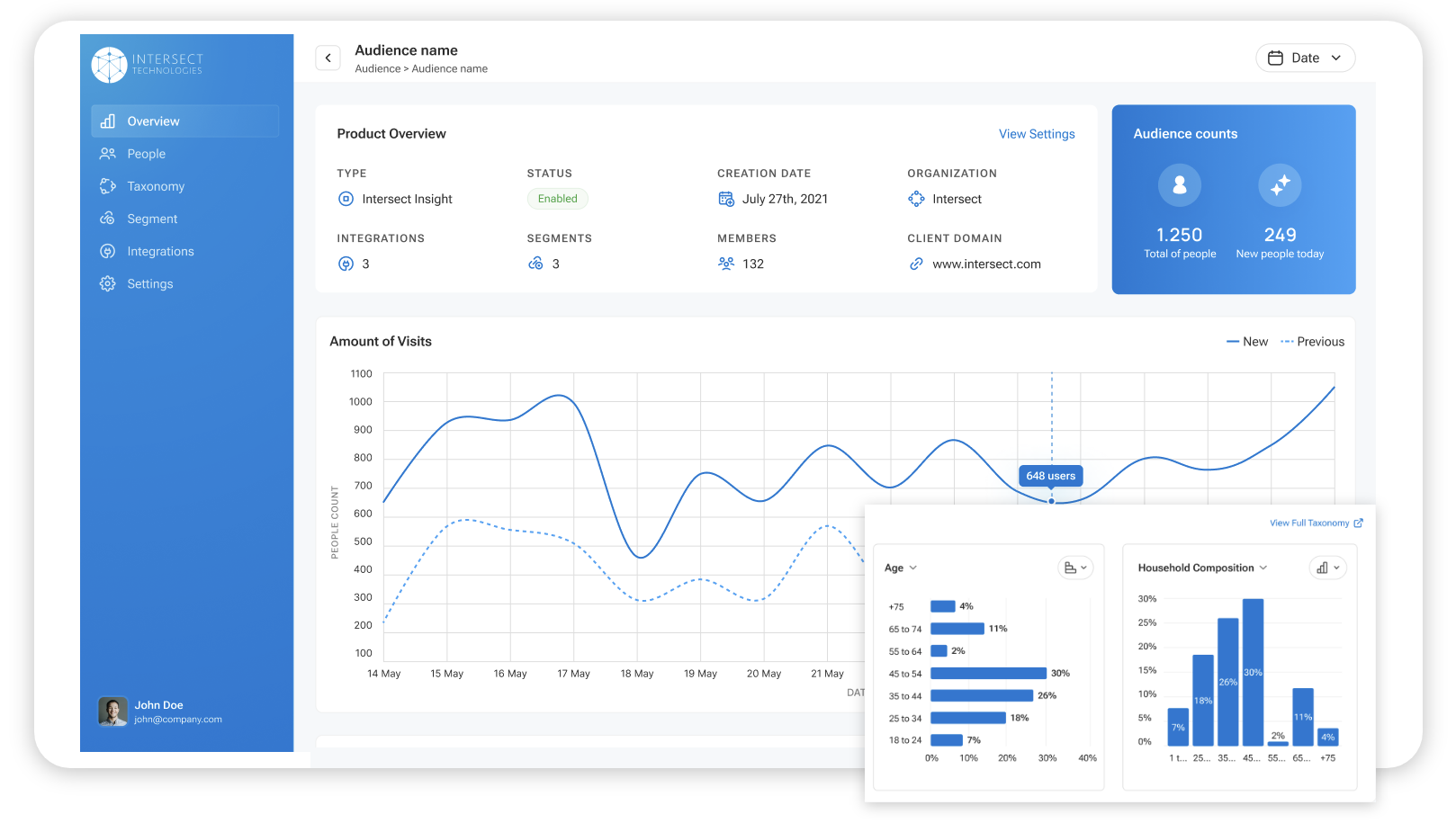1456x832 pixels.
Task: Click the Audience counts heading
Action: click(x=1185, y=134)
